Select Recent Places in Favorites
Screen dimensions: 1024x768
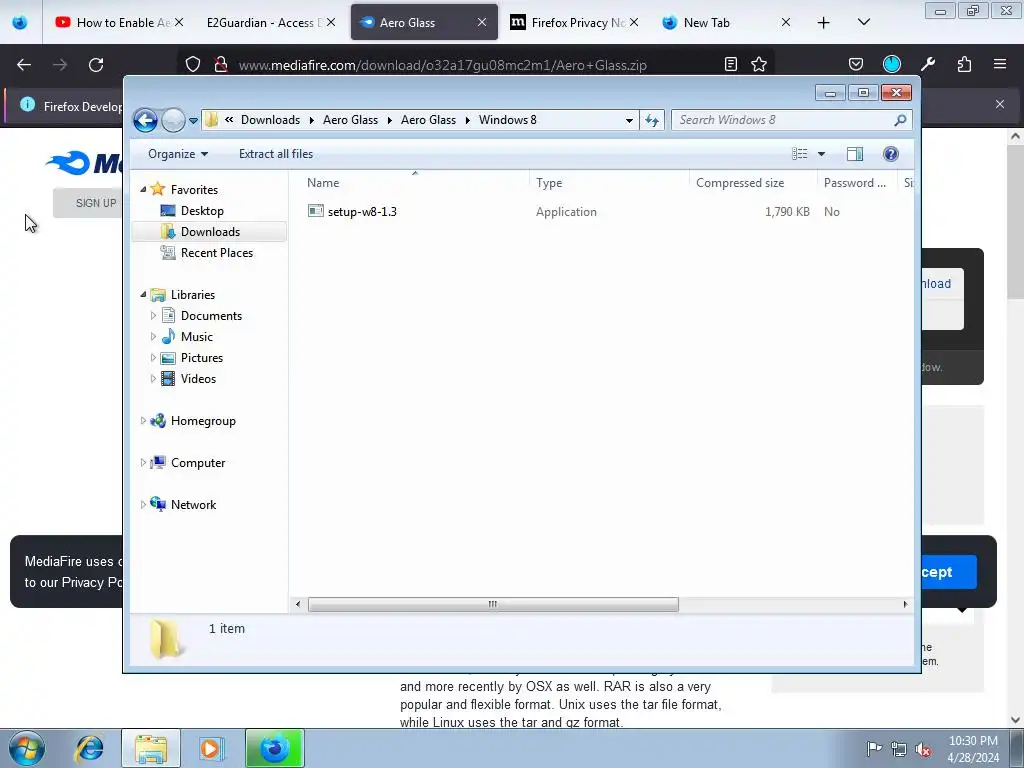(216, 253)
